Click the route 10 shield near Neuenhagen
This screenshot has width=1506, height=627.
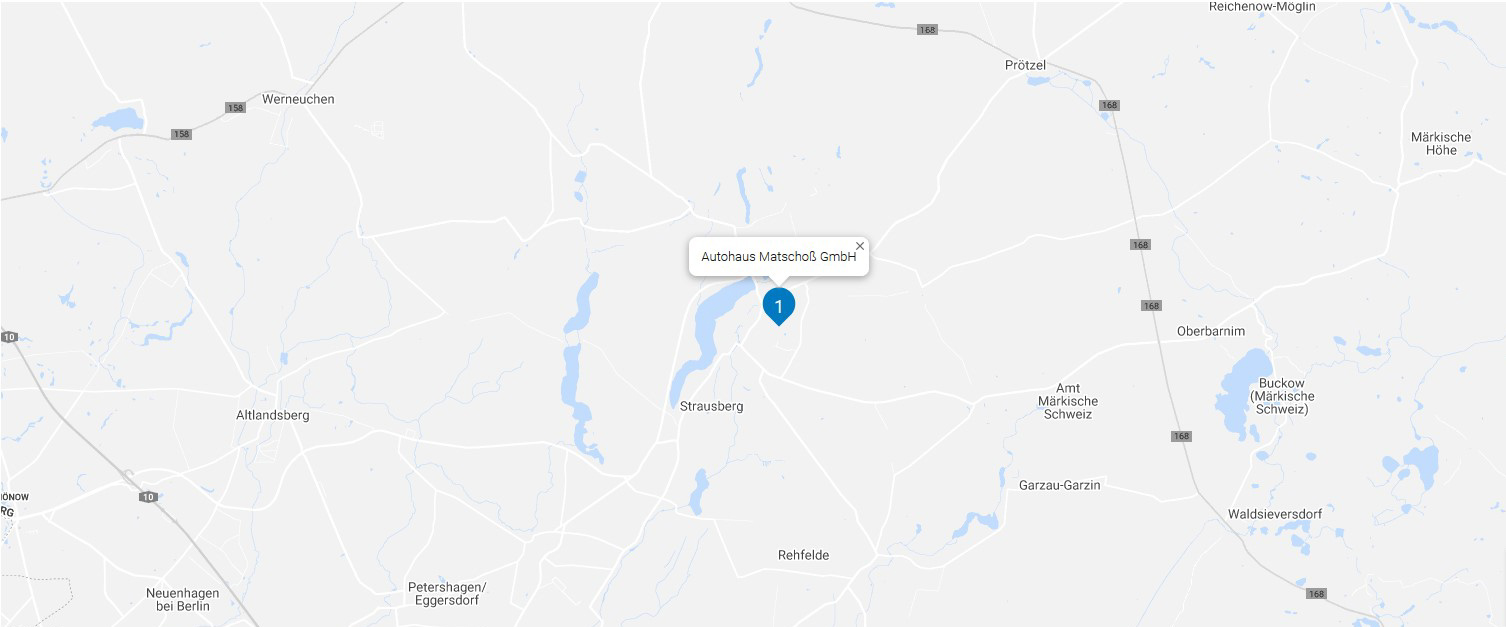148,497
